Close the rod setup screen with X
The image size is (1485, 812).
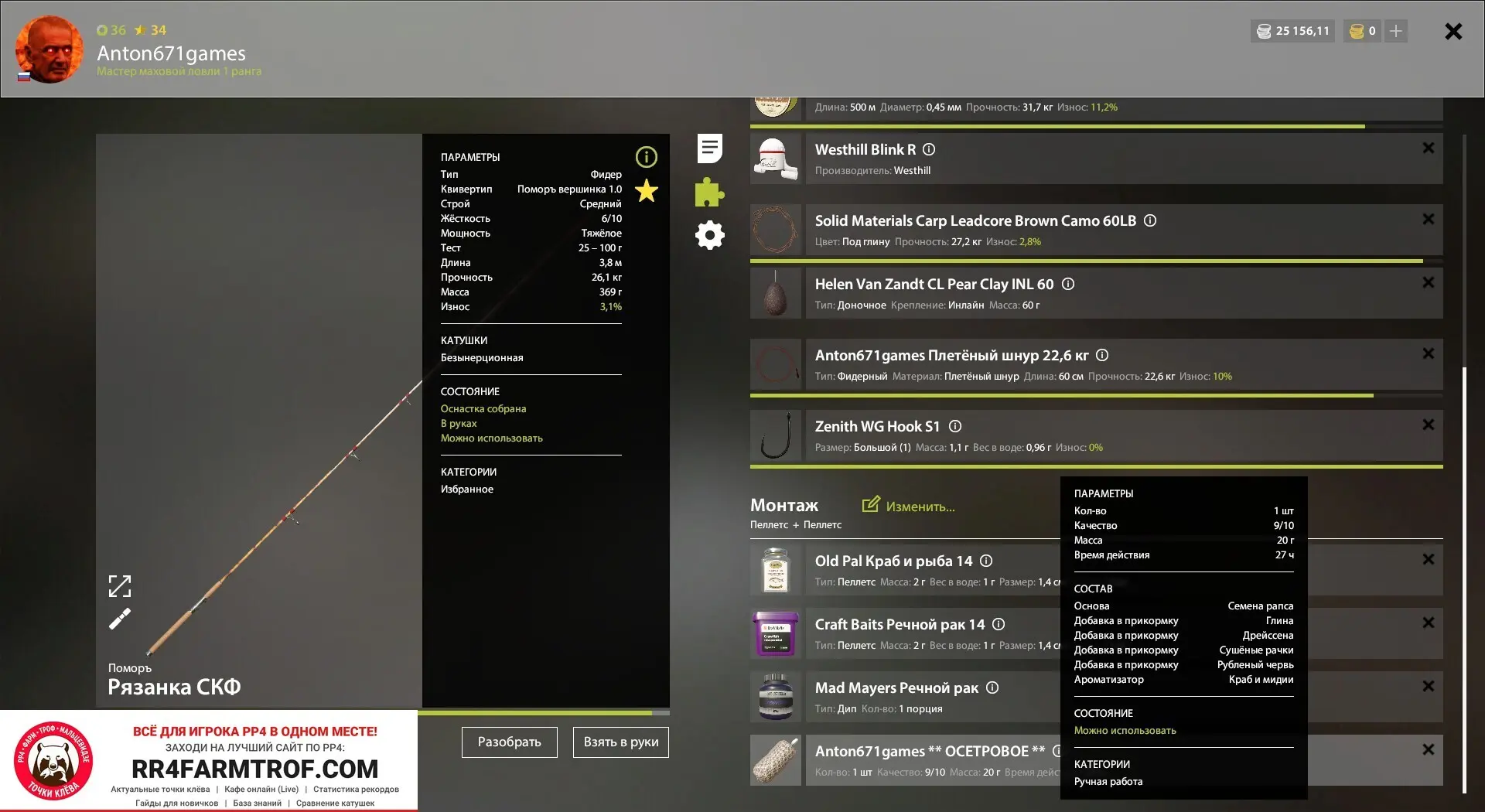coord(1453,31)
